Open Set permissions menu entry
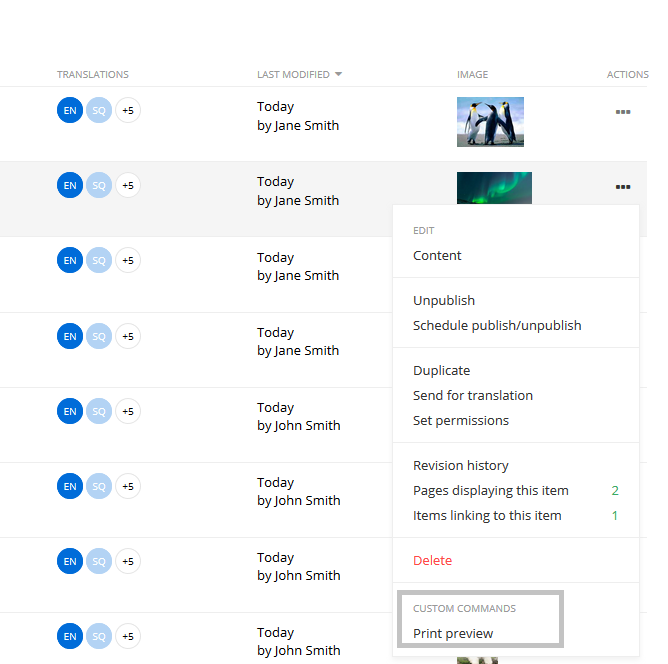This screenshot has width=668, height=664. pyautogui.click(x=461, y=421)
